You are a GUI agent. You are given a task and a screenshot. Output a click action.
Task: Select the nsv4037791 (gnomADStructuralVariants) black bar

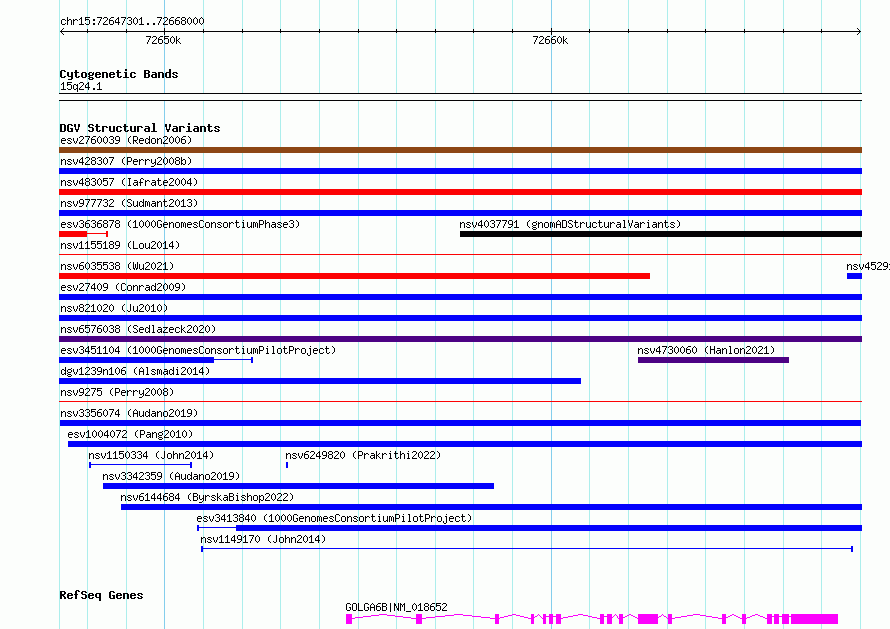[x=661, y=234]
